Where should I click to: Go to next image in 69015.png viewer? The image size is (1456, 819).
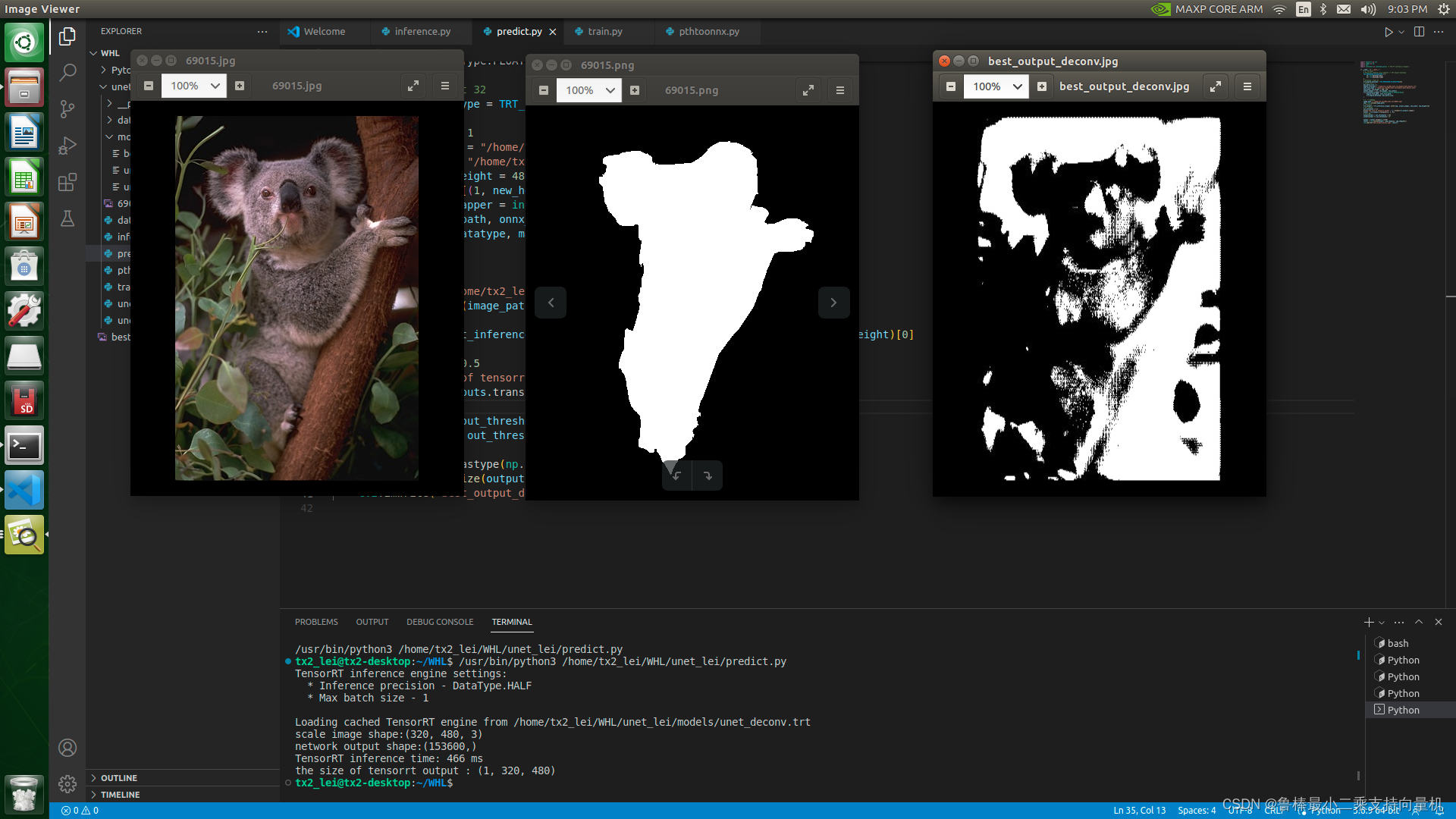[833, 303]
